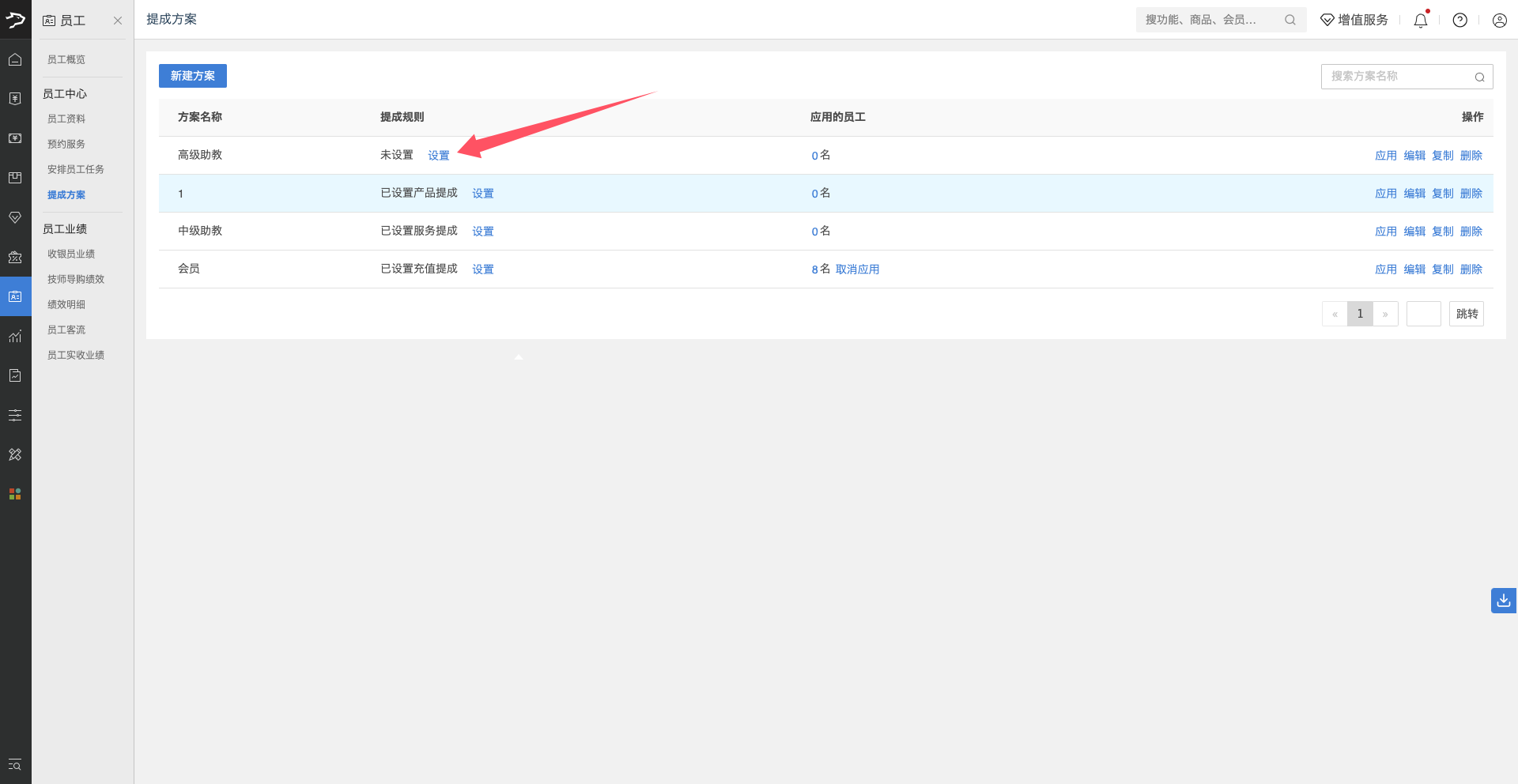Screen dimensions: 1518x784
Task: Click 复制 for 高级助教 row
Action: pos(1443,156)
